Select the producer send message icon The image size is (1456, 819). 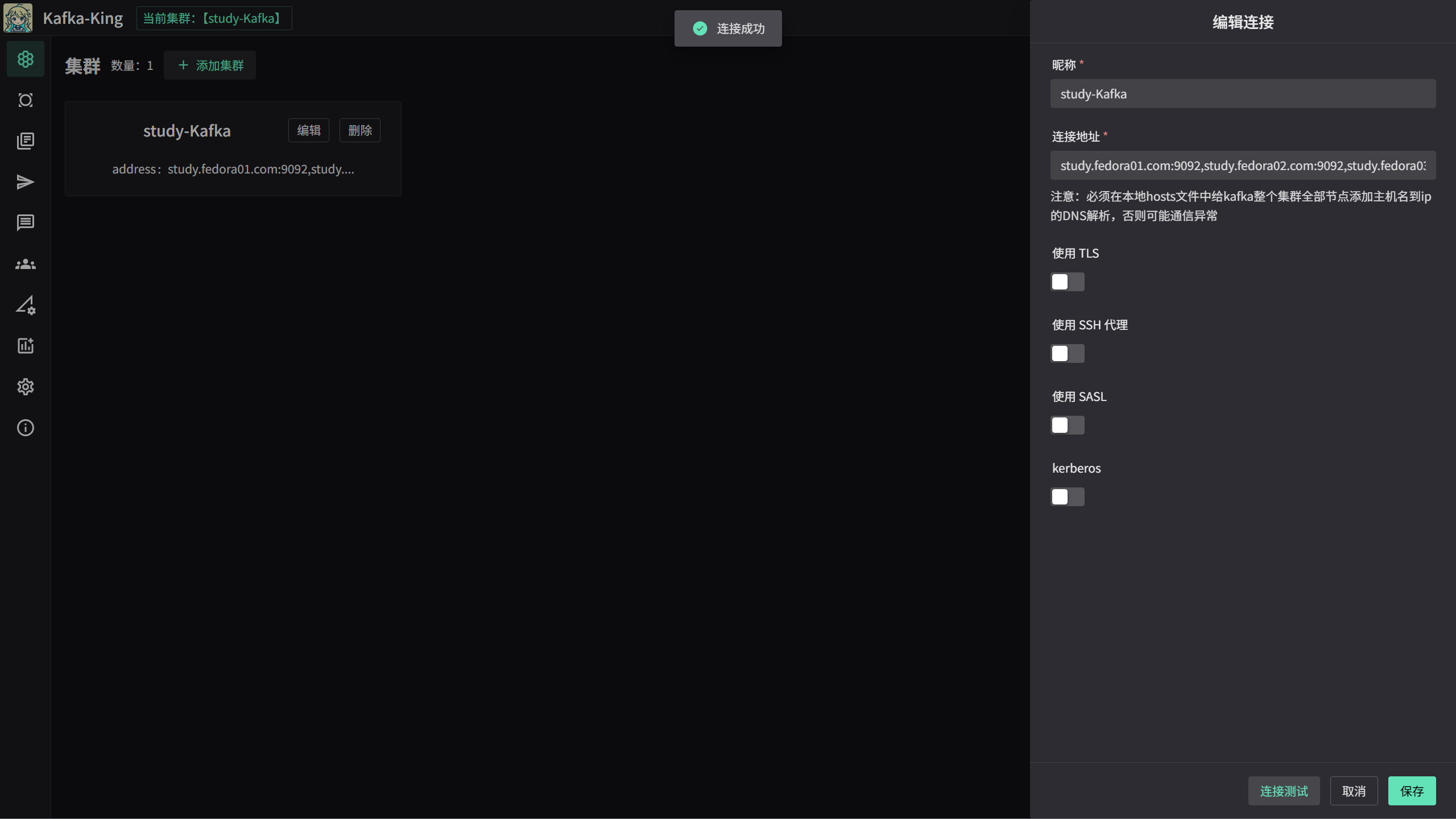click(26, 182)
